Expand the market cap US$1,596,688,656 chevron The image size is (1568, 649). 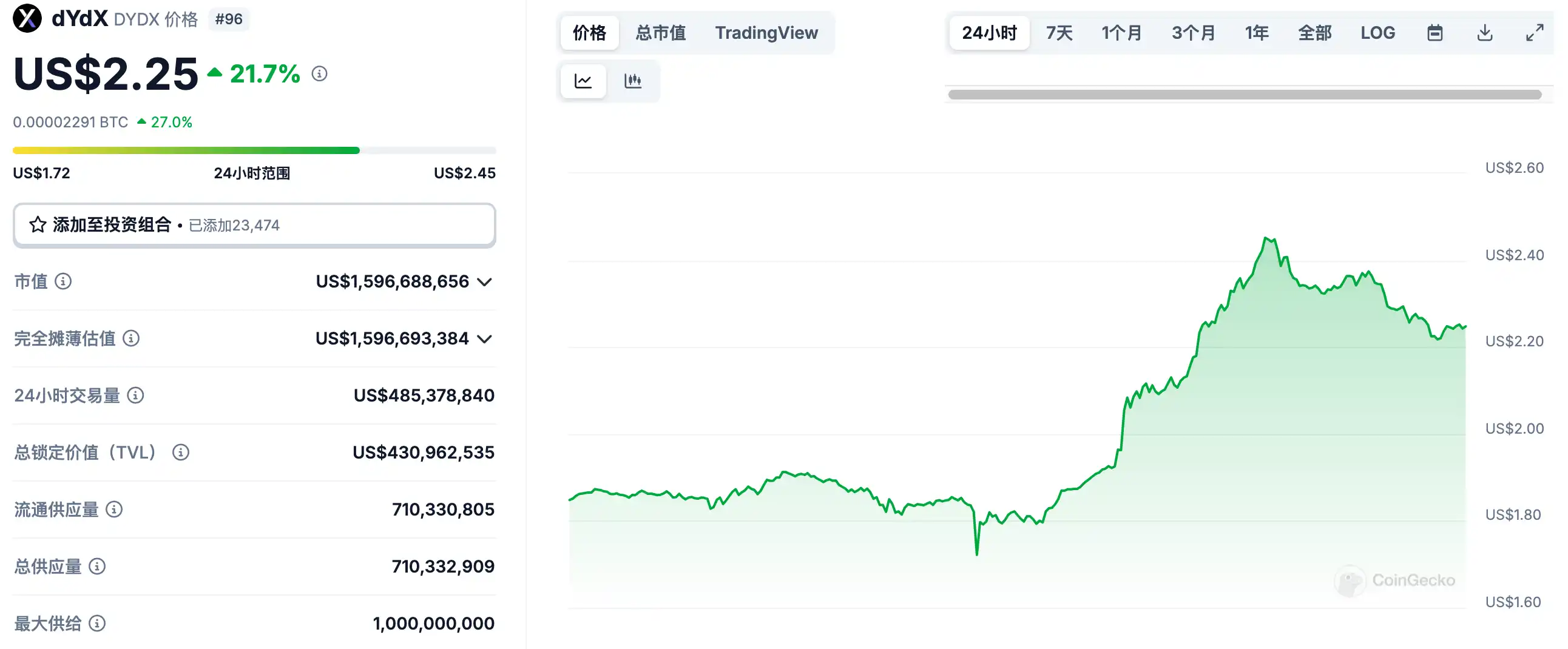coord(484,282)
